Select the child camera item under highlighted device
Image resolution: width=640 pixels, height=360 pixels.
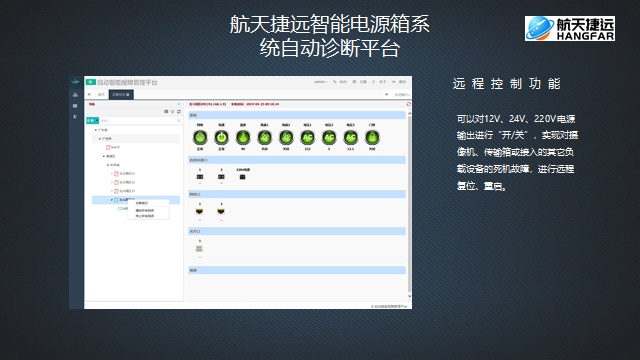122,209
